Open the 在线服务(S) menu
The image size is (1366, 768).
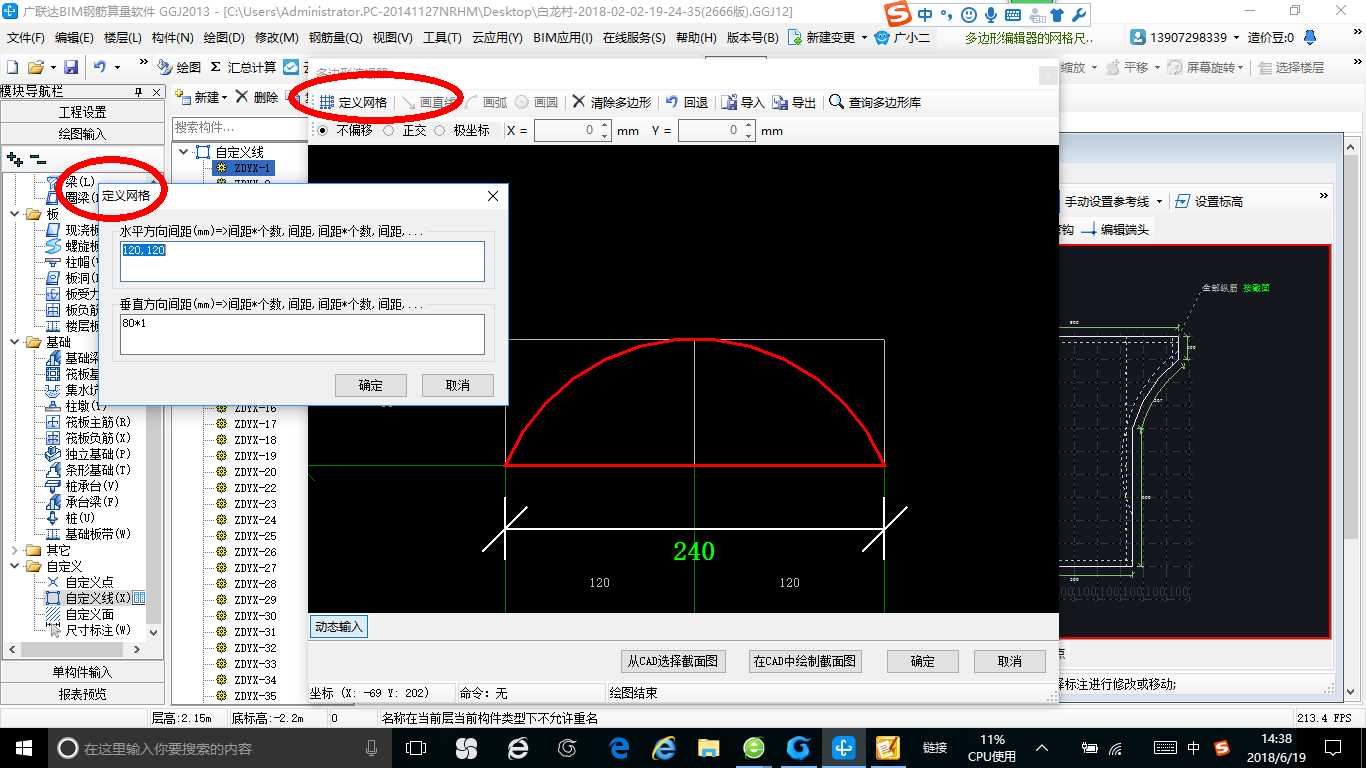634,37
